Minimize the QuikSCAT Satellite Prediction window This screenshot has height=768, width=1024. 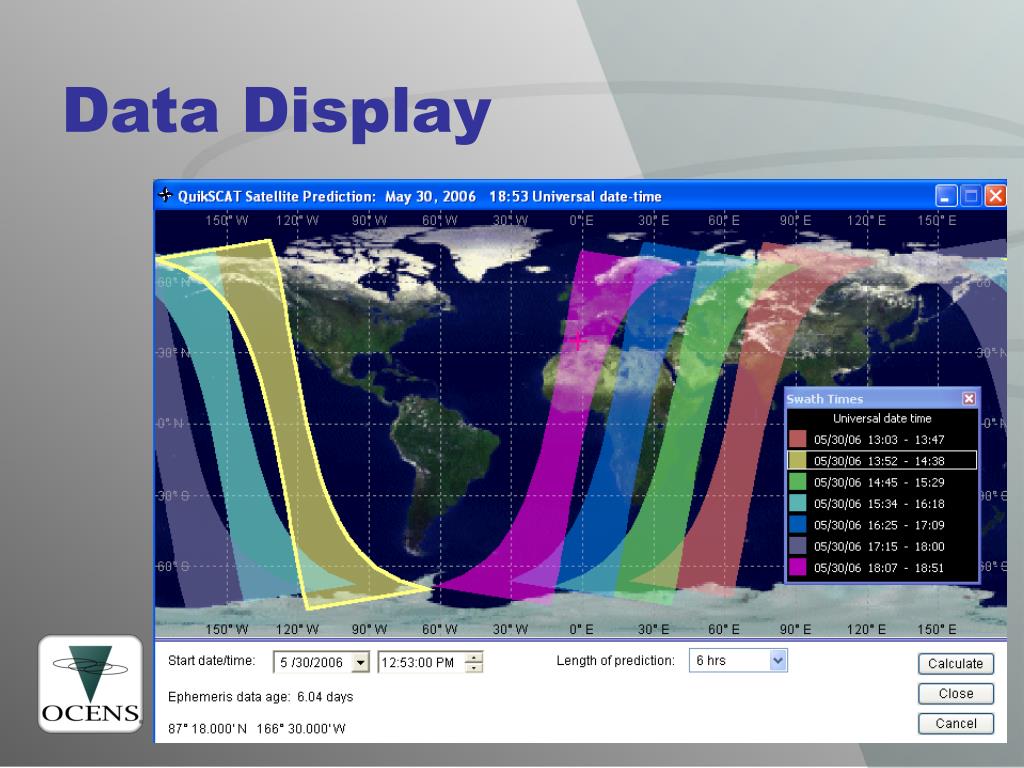pos(946,196)
